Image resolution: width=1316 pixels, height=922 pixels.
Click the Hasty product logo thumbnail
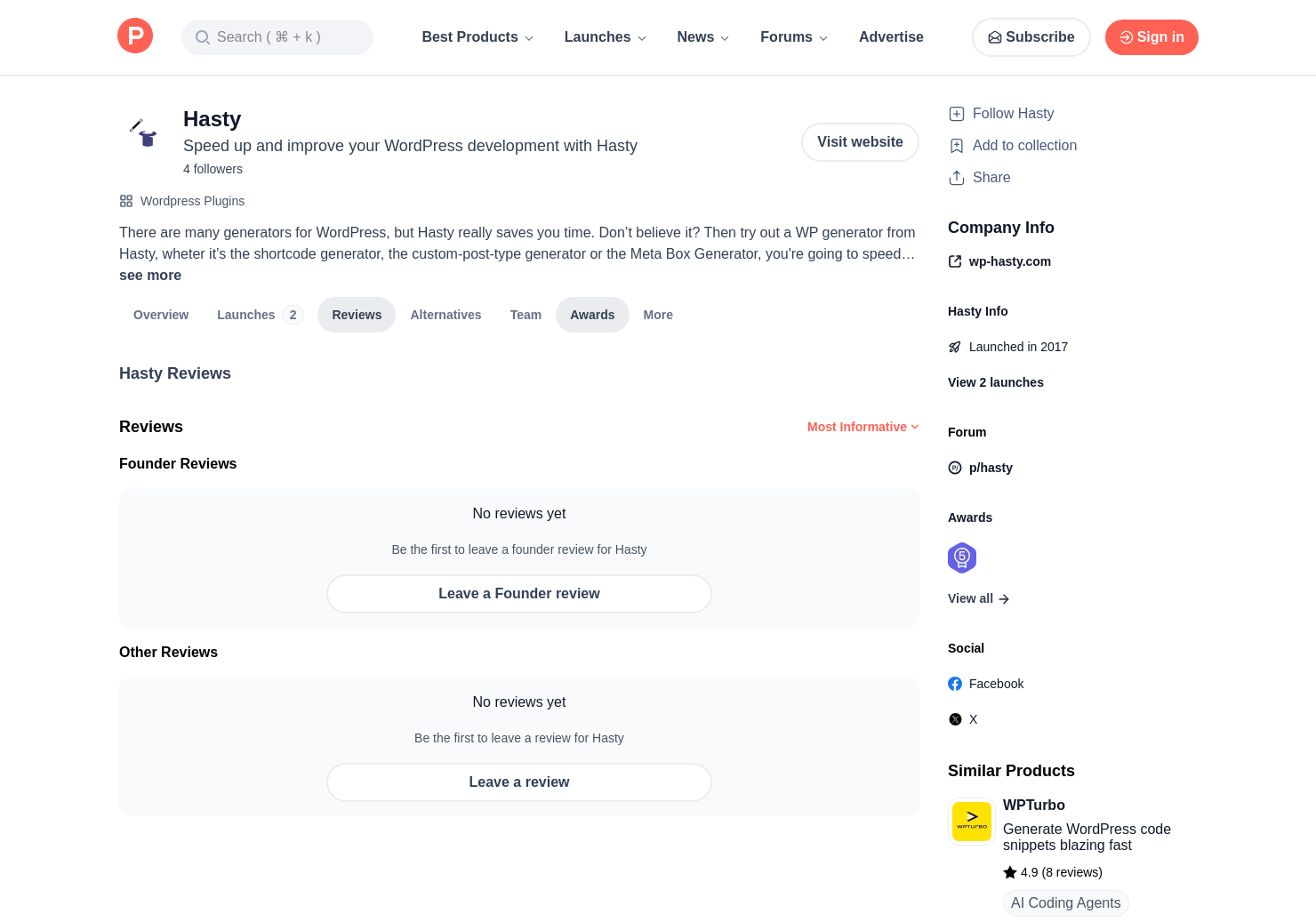(x=142, y=132)
